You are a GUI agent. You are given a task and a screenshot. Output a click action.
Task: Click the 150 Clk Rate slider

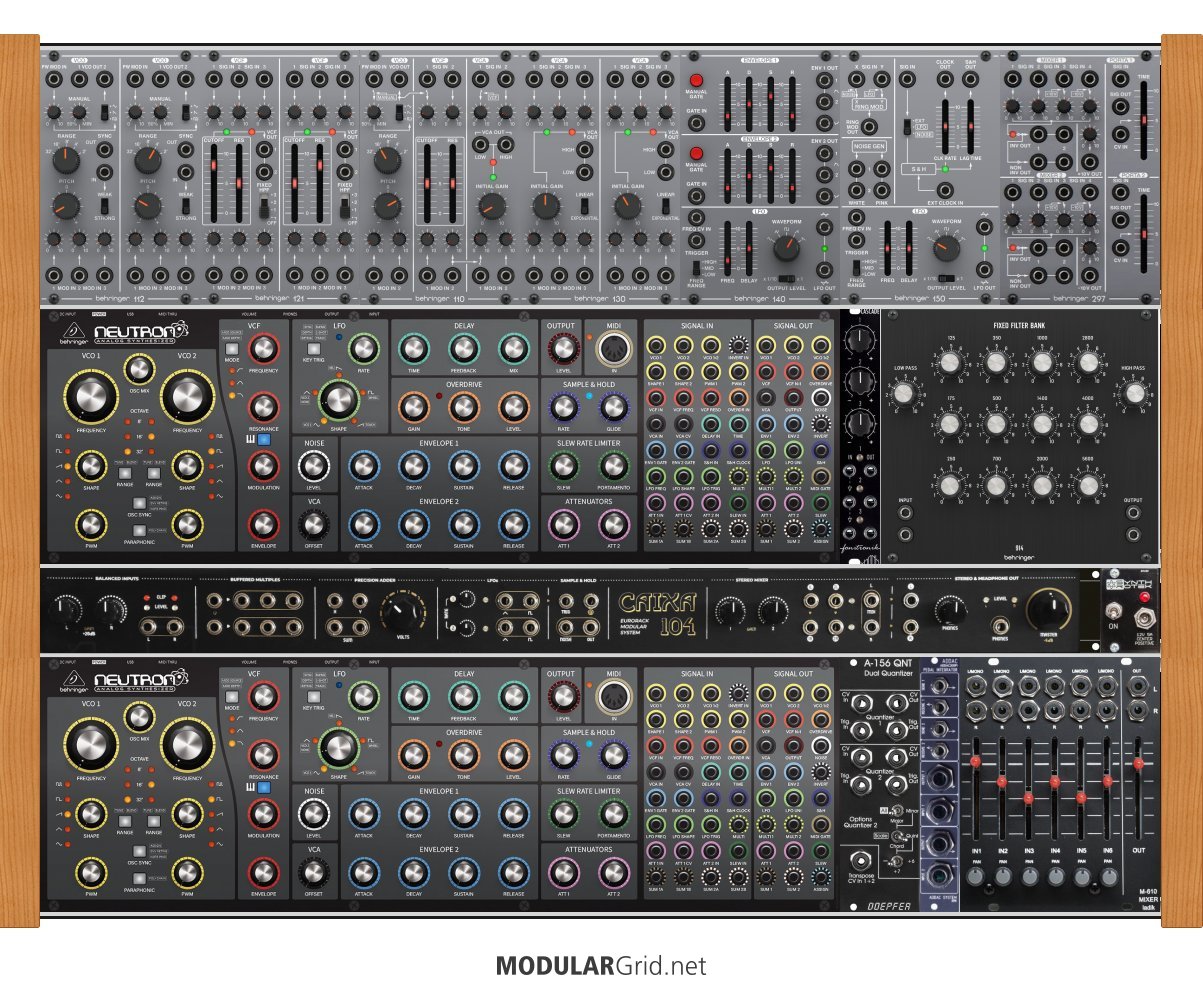944,127
